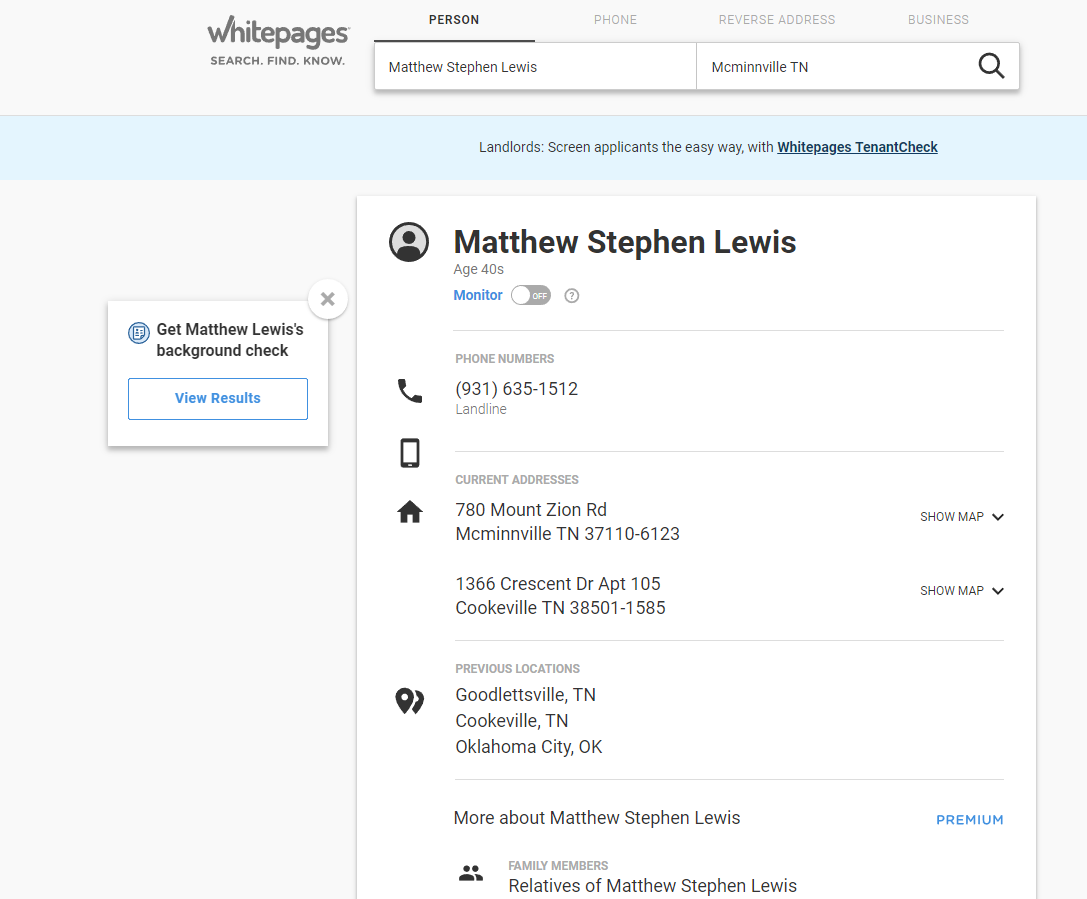The height and width of the screenshot is (899, 1087).
Task: Click the Monitor link
Action: click(x=478, y=295)
